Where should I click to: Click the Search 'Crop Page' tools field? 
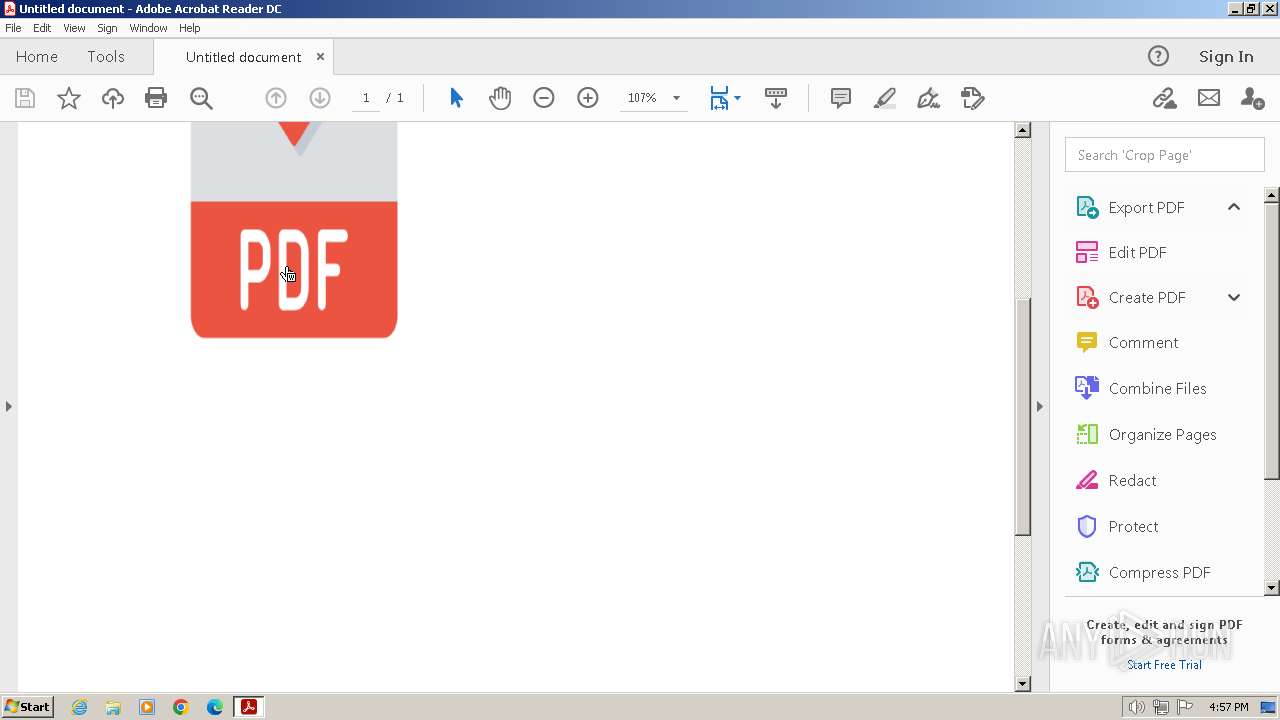(x=1164, y=155)
